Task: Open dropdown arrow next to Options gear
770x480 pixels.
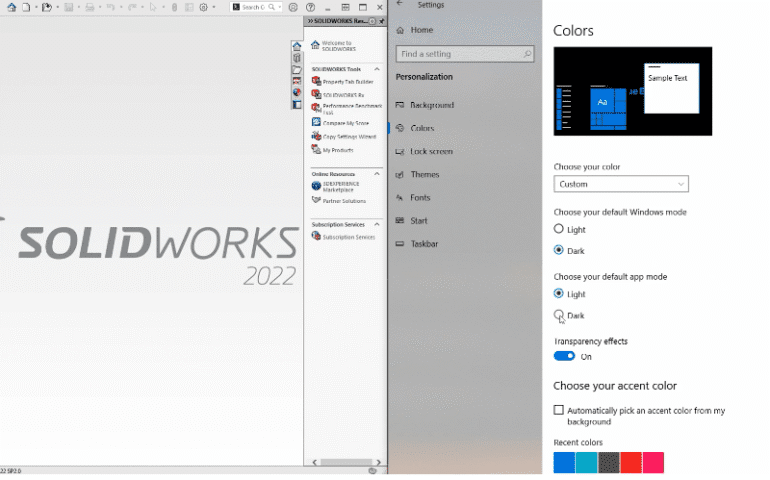Action: coord(214,7)
